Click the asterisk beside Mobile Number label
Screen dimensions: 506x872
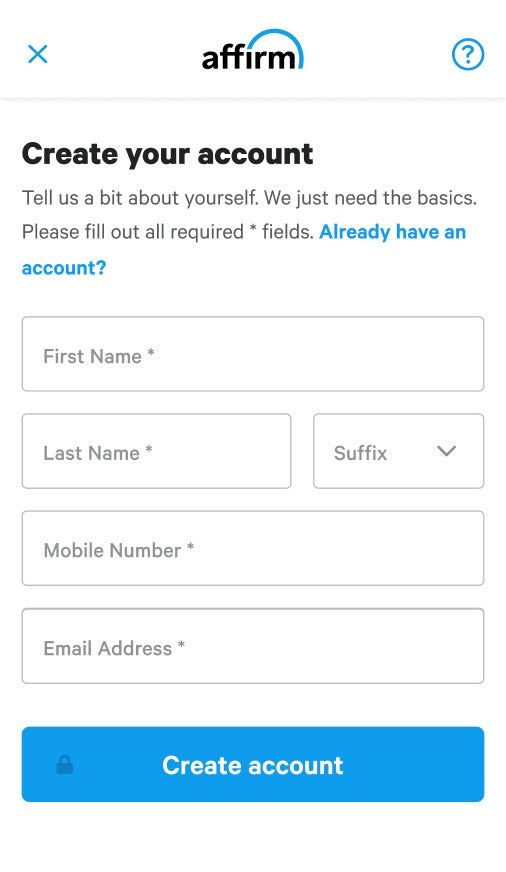pos(190,547)
